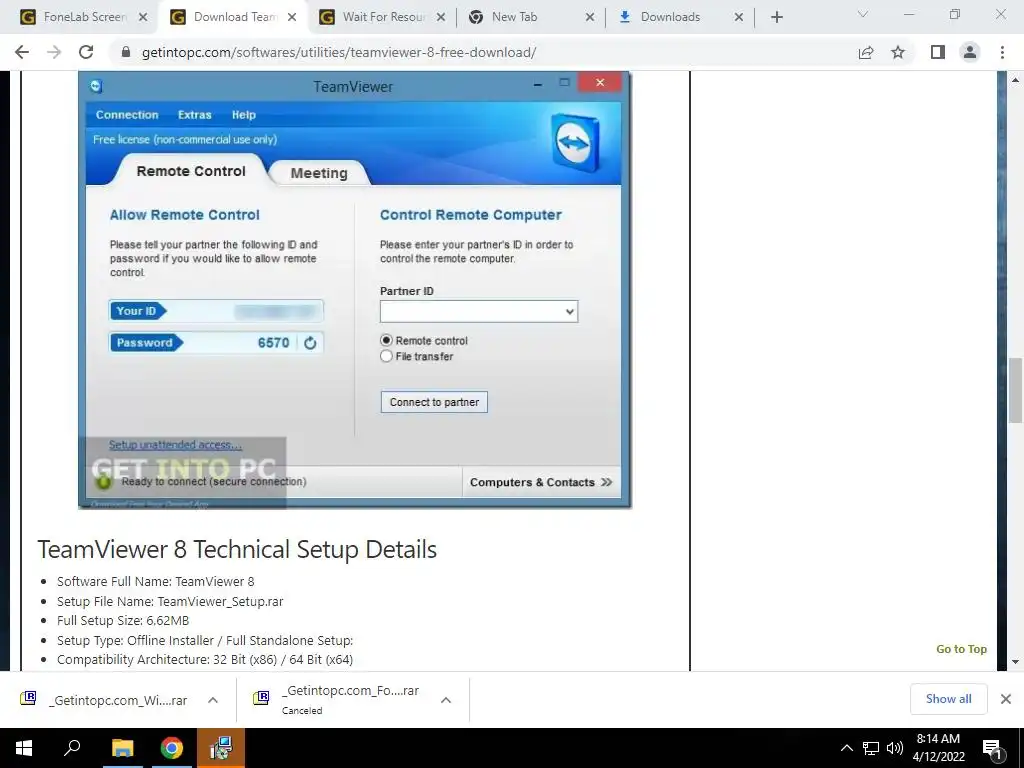Click the TeamViewer 8 Technical Setup Details heading
The image size is (1024, 768).
pos(237,549)
